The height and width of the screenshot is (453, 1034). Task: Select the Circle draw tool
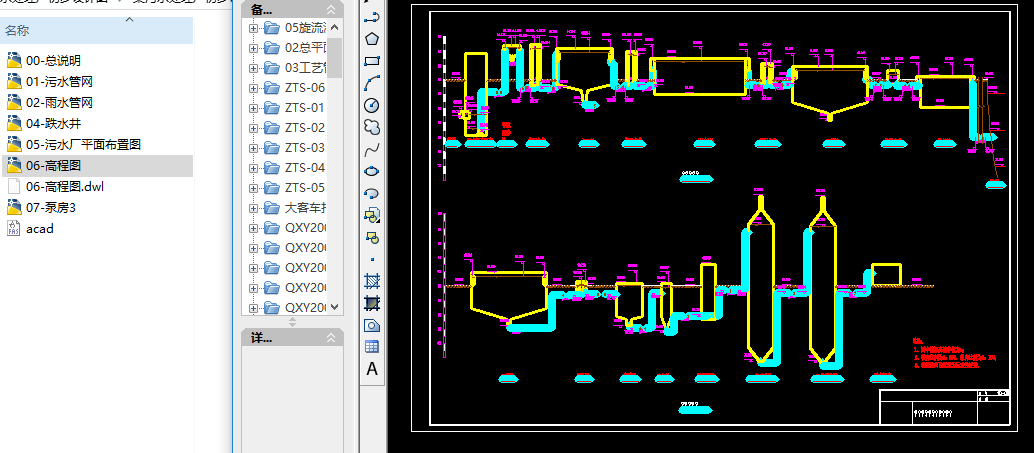(x=372, y=105)
